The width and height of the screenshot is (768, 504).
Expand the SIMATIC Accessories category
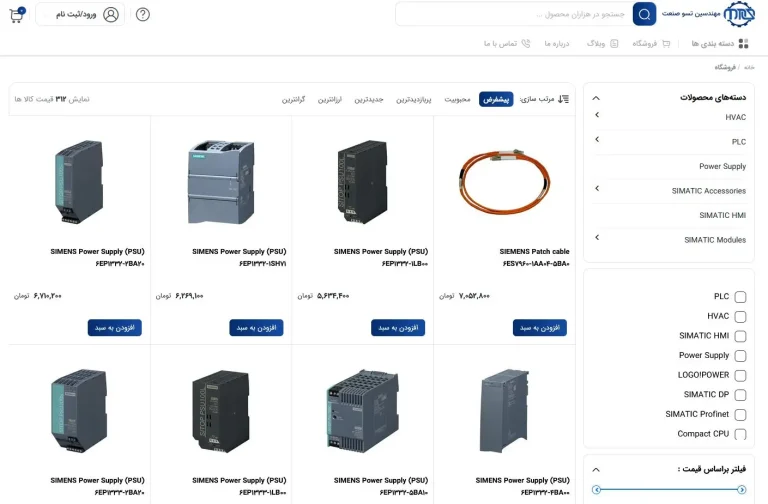[x=597, y=189]
